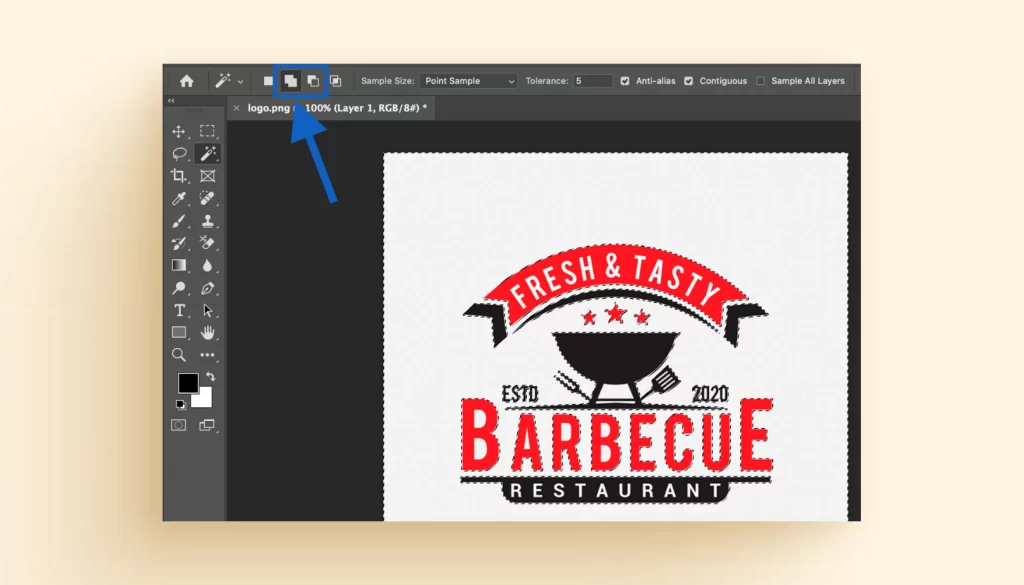Select the Brush tool
This screenshot has width=1024, height=585.
[x=179, y=221]
